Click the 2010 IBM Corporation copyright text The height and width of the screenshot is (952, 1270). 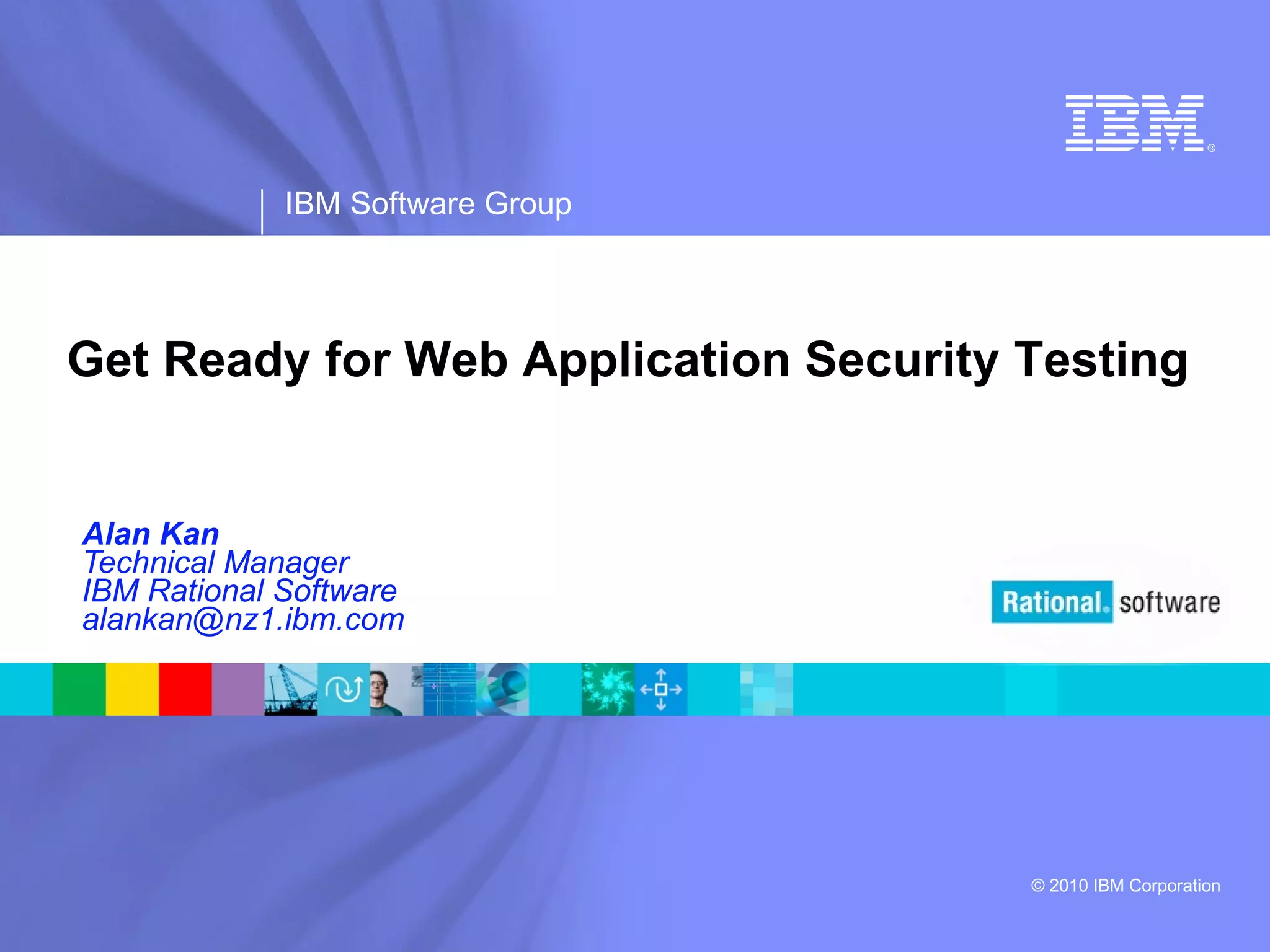[x=1125, y=886]
